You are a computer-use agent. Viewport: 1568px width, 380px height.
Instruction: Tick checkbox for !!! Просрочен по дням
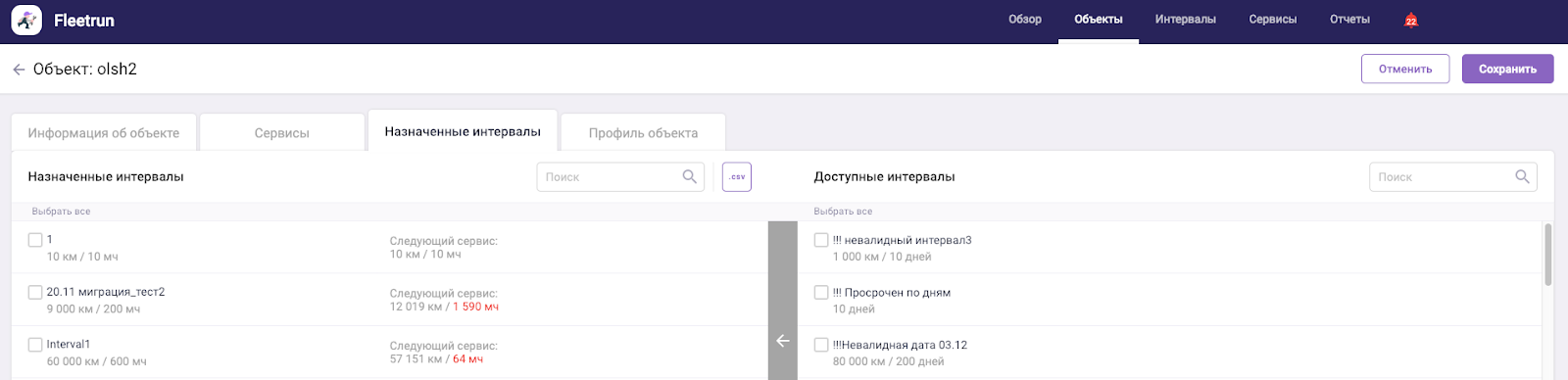click(x=821, y=292)
